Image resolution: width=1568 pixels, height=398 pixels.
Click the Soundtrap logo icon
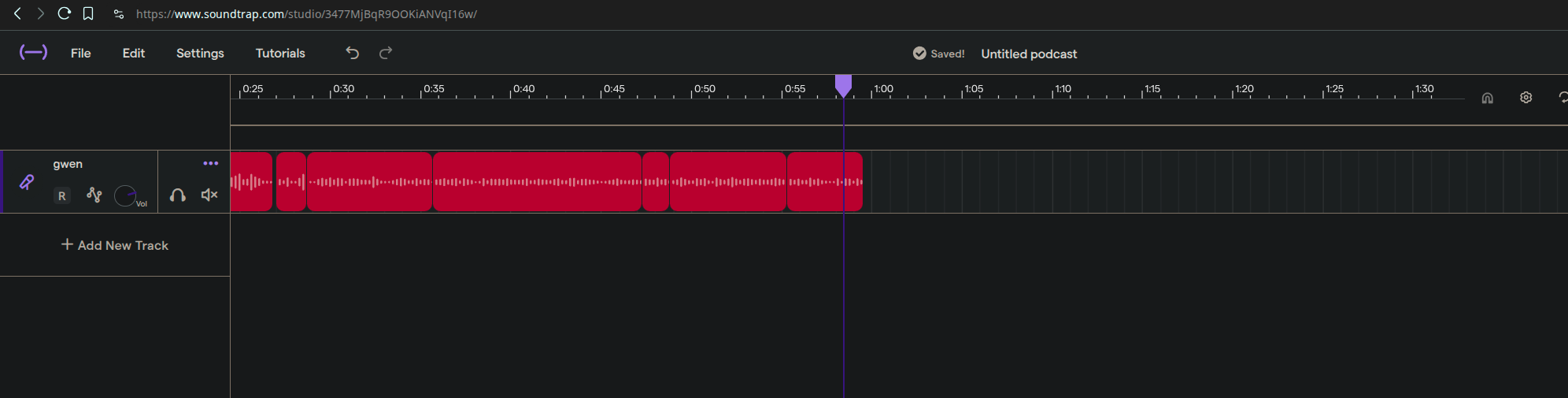pos(33,53)
